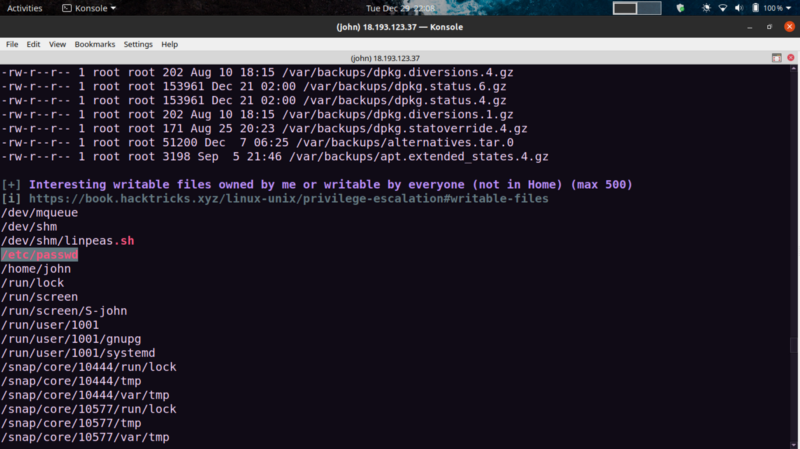Select the (john) 18.193.123.37 tab
This screenshot has height=449, width=800.
click(x=385, y=58)
